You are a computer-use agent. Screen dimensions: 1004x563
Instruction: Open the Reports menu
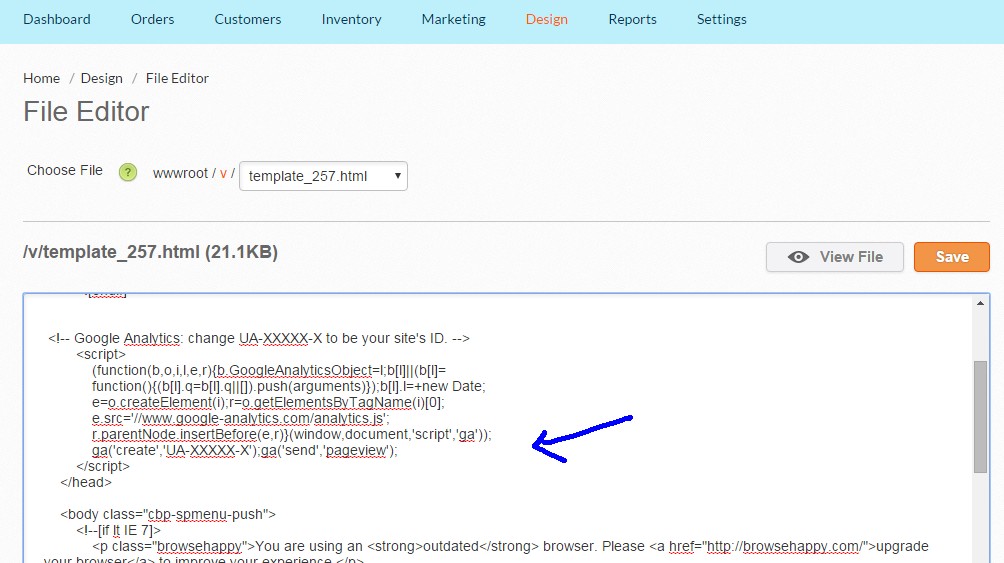click(x=633, y=19)
